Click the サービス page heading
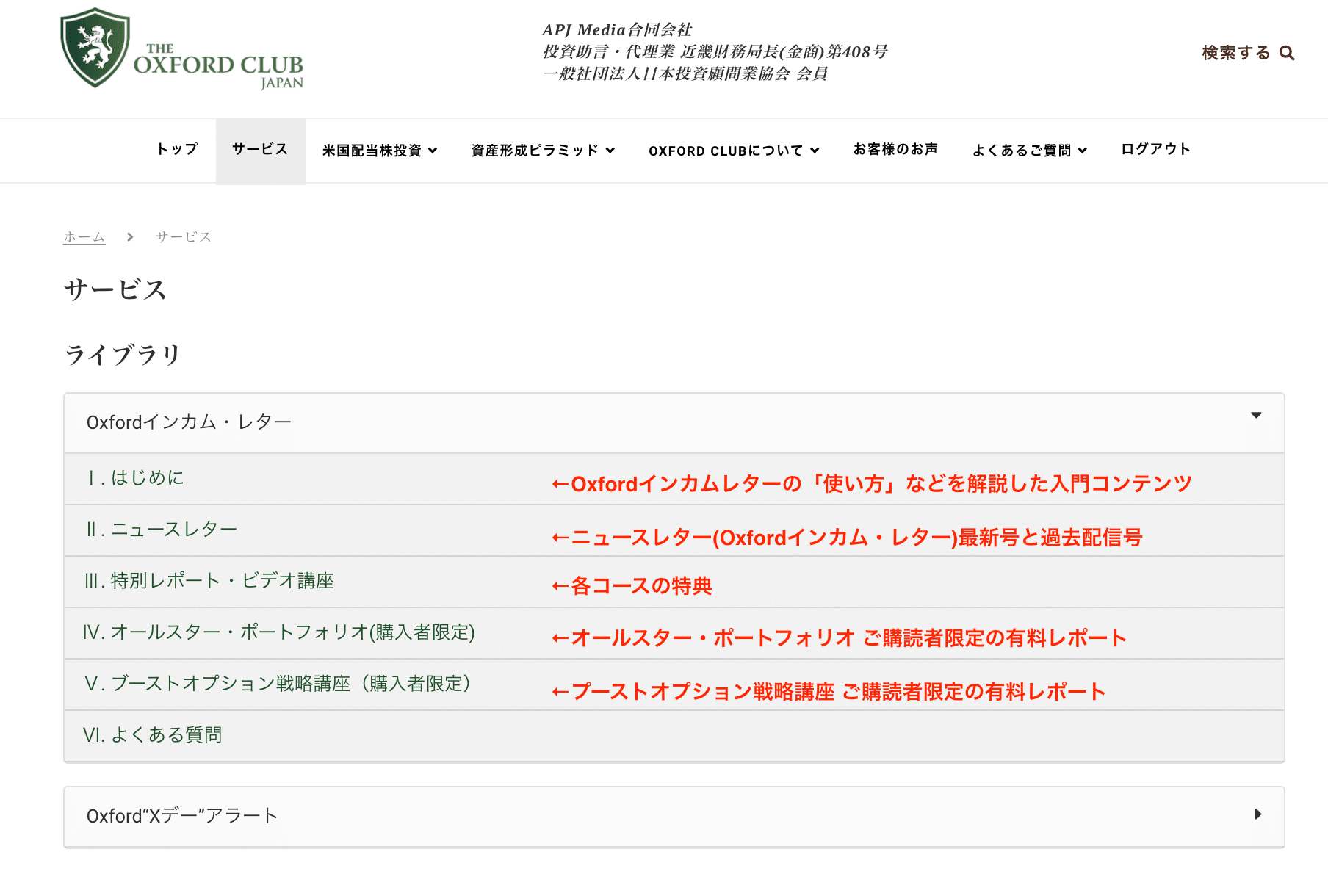Image resolution: width=1328 pixels, height=896 pixels. (115, 289)
